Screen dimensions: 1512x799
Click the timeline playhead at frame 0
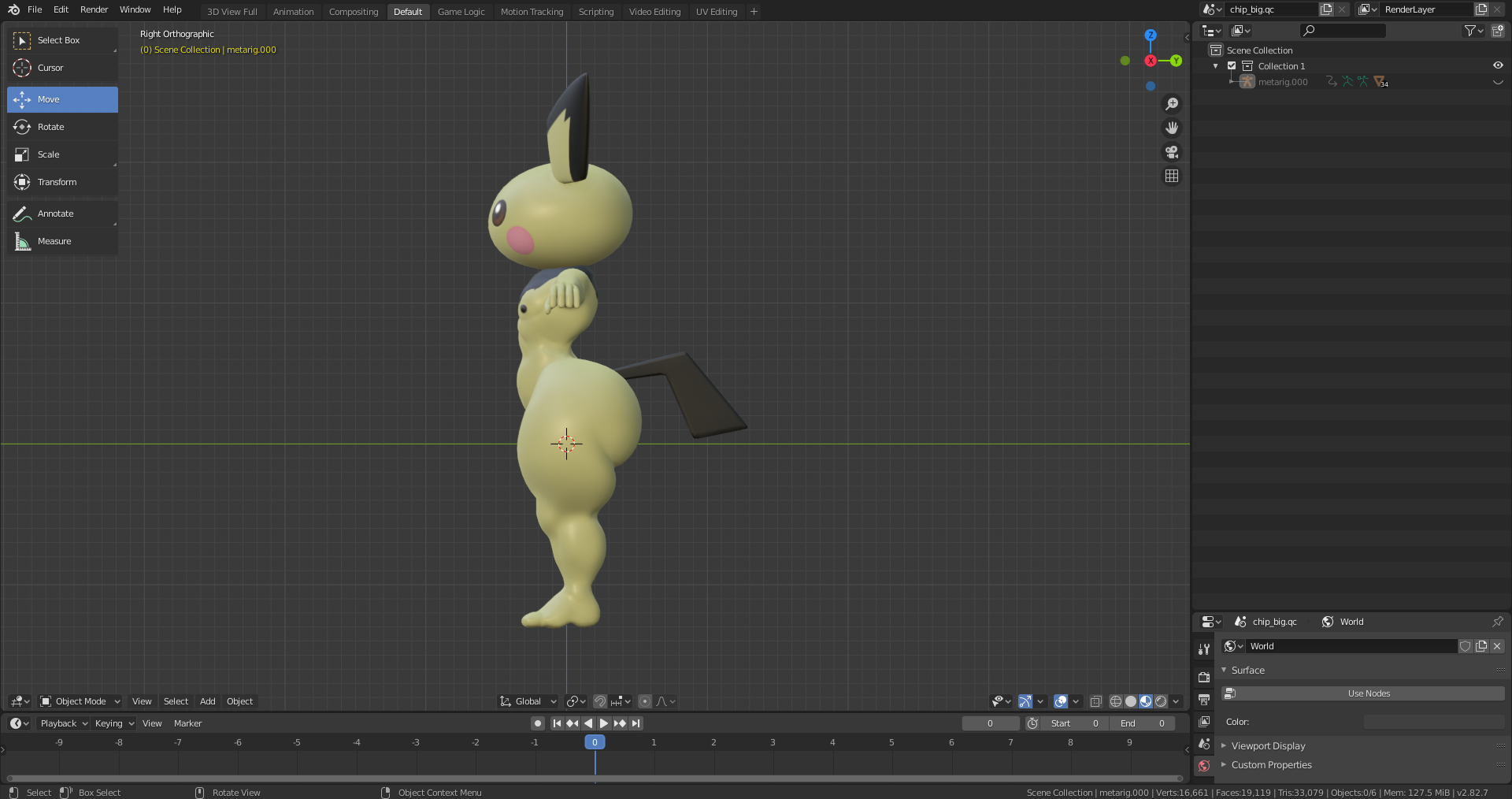[x=595, y=742]
